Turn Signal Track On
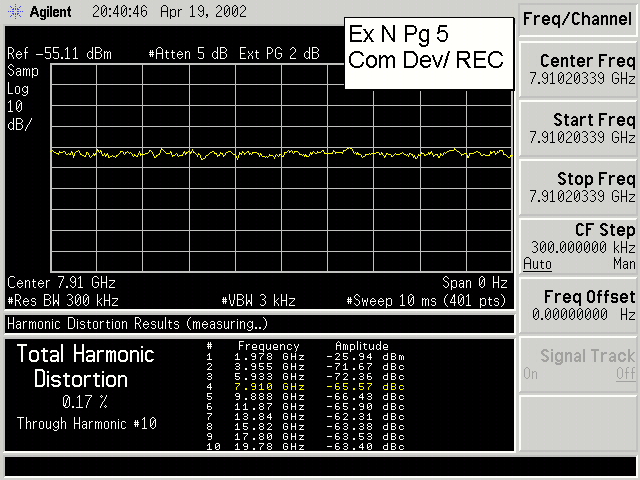Screen dimensions: 640x480 click(x=531, y=373)
